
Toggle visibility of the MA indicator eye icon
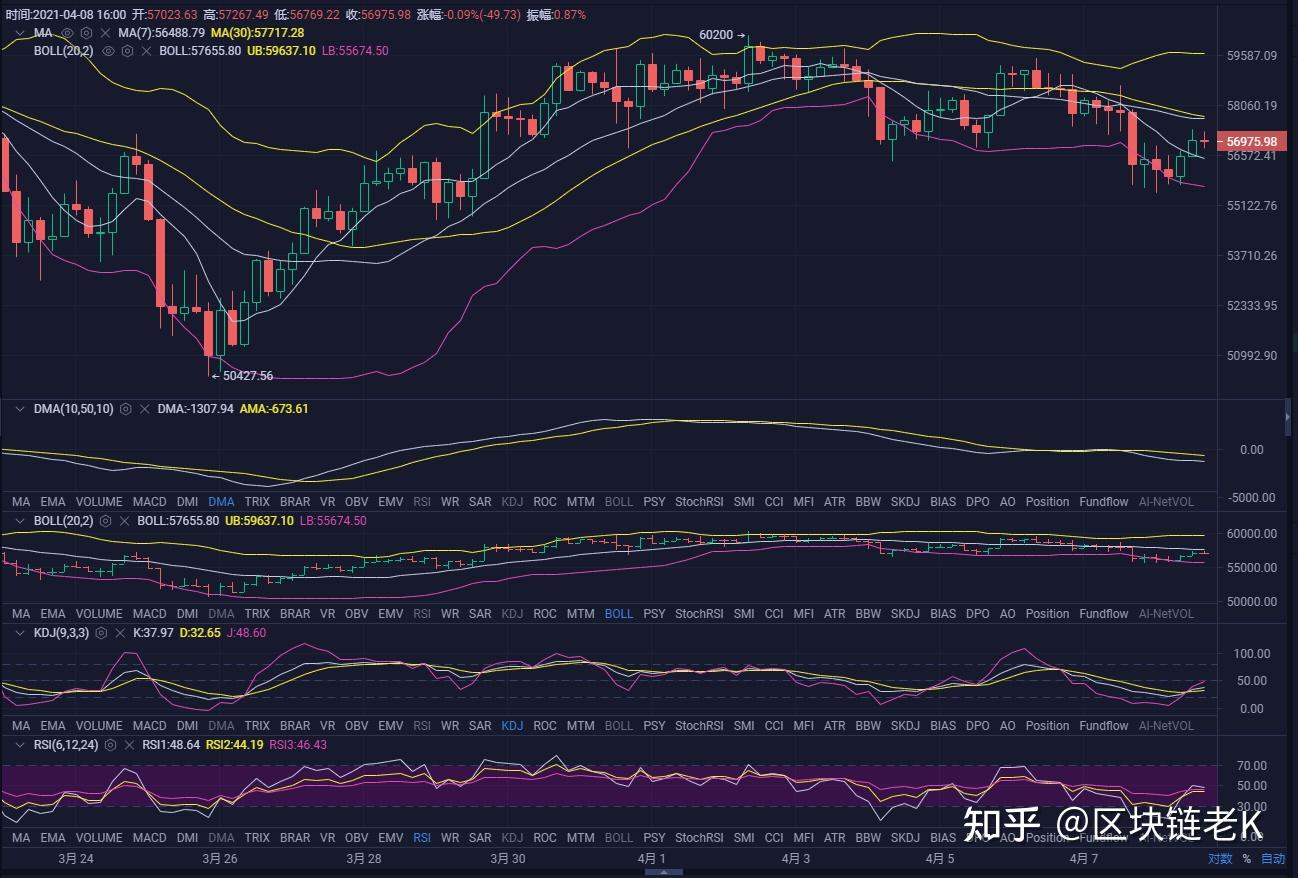[68, 33]
